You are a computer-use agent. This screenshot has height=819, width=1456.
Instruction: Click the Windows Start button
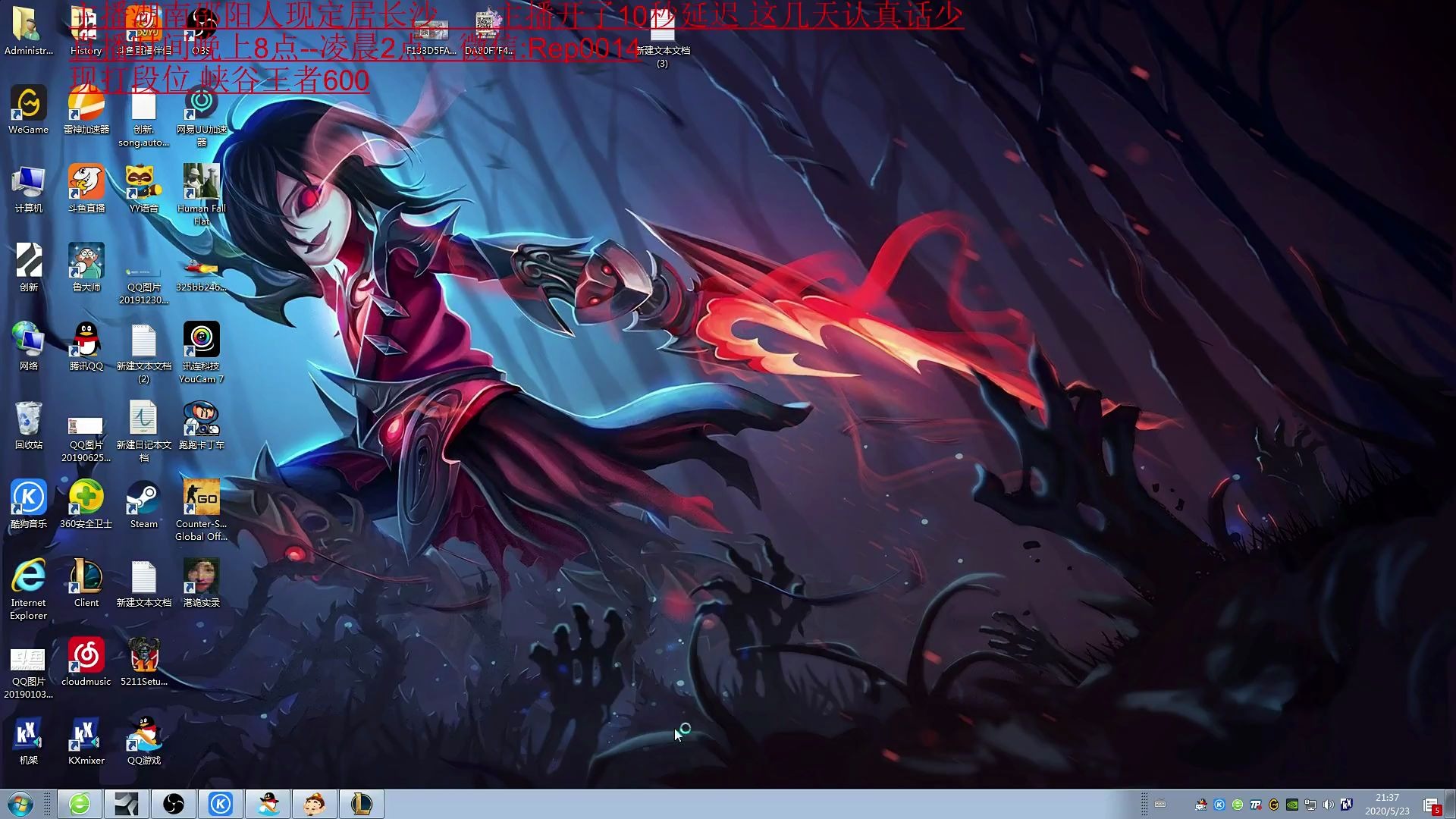pyautogui.click(x=20, y=804)
